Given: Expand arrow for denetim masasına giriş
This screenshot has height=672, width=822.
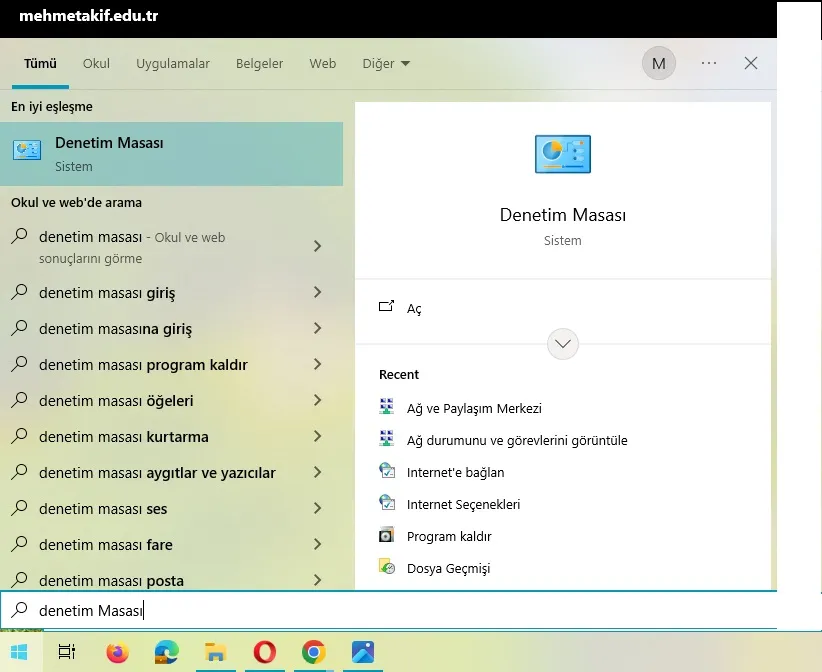Looking at the screenshot, I should point(317,328).
